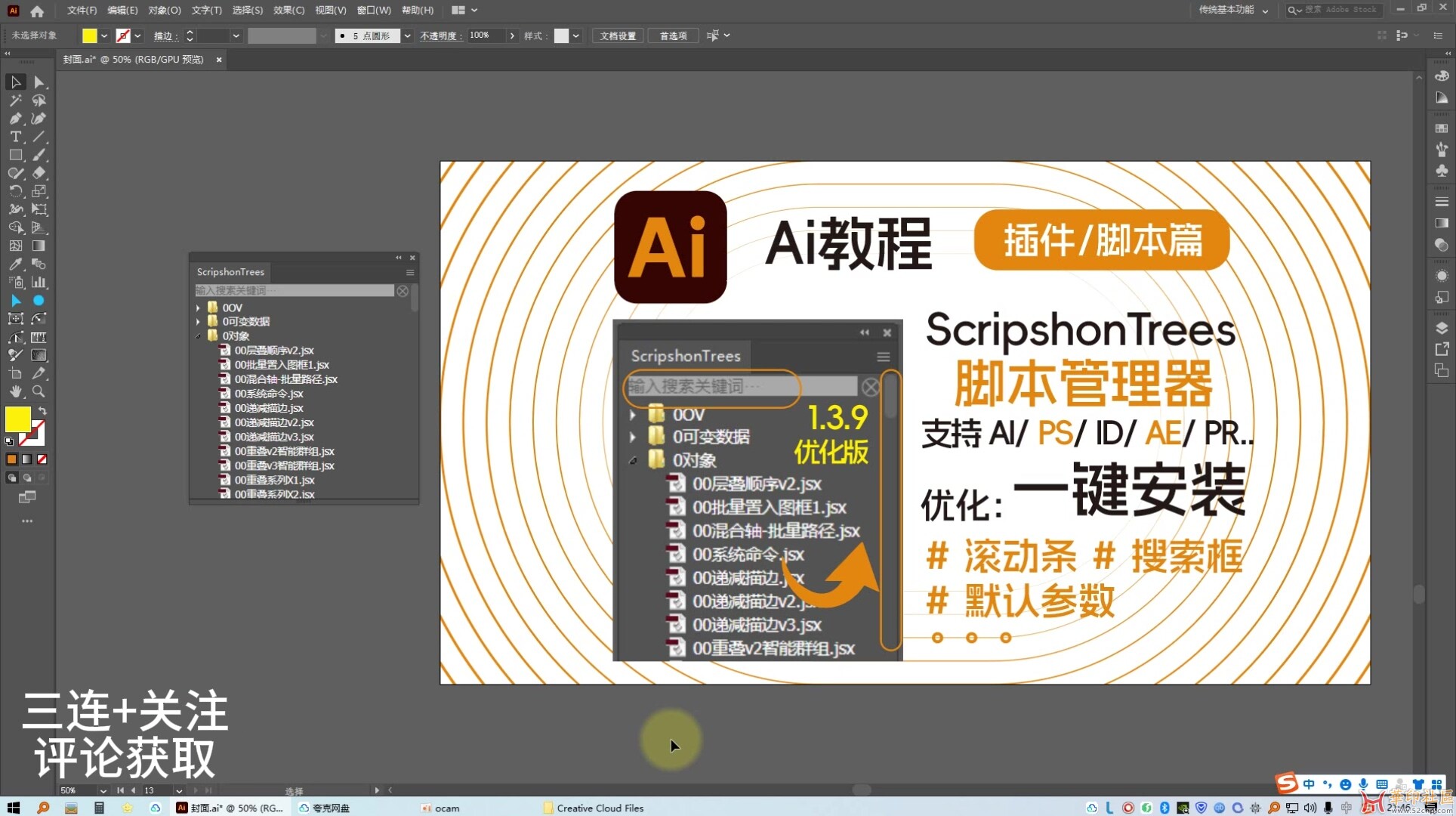The width and height of the screenshot is (1456, 816).
Task: Open 00系统命令.jsx script
Action: [268, 394]
